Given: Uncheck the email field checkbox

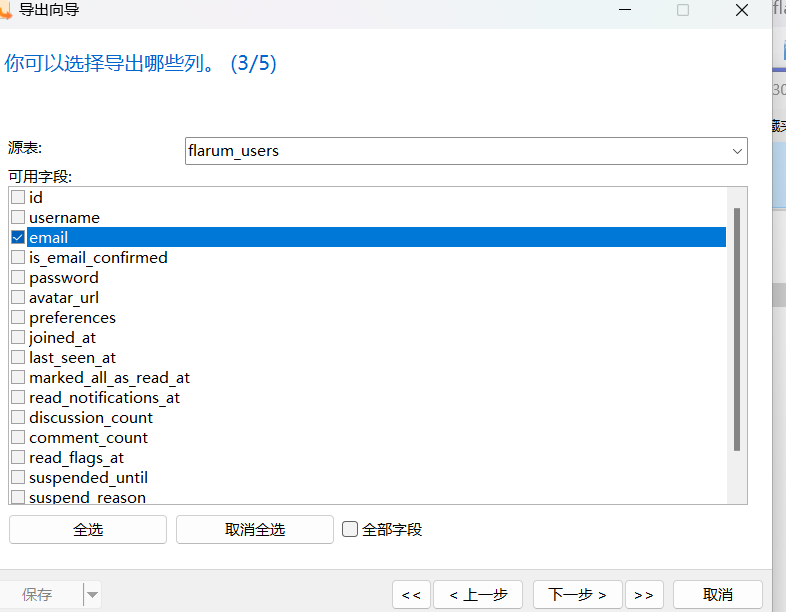Looking at the screenshot, I should pyautogui.click(x=18, y=237).
